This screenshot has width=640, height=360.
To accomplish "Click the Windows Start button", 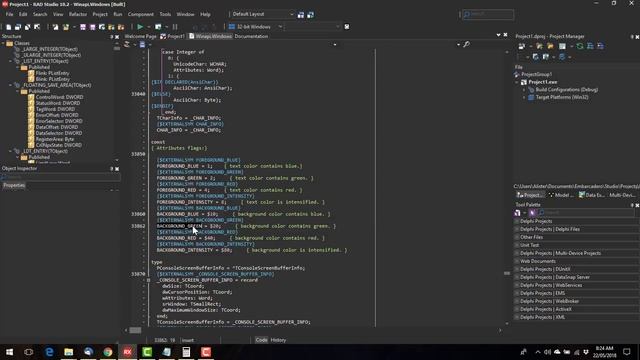I will point(9,352).
